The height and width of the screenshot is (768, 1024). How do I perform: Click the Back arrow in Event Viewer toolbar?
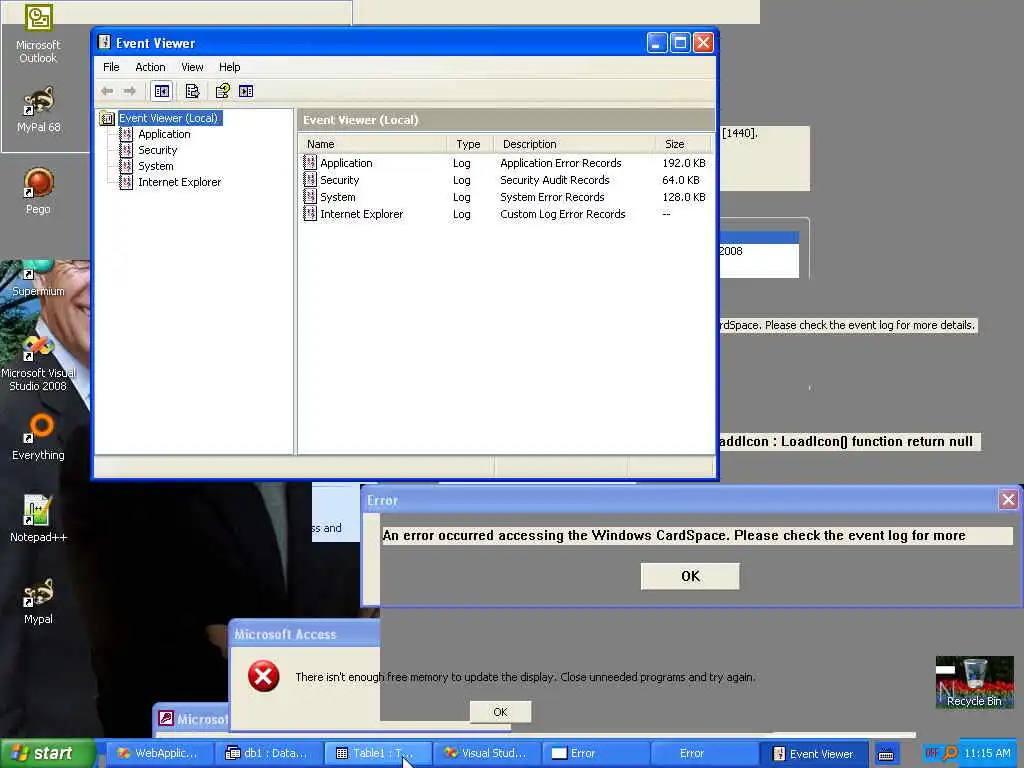pyautogui.click(x=108, y=91)
